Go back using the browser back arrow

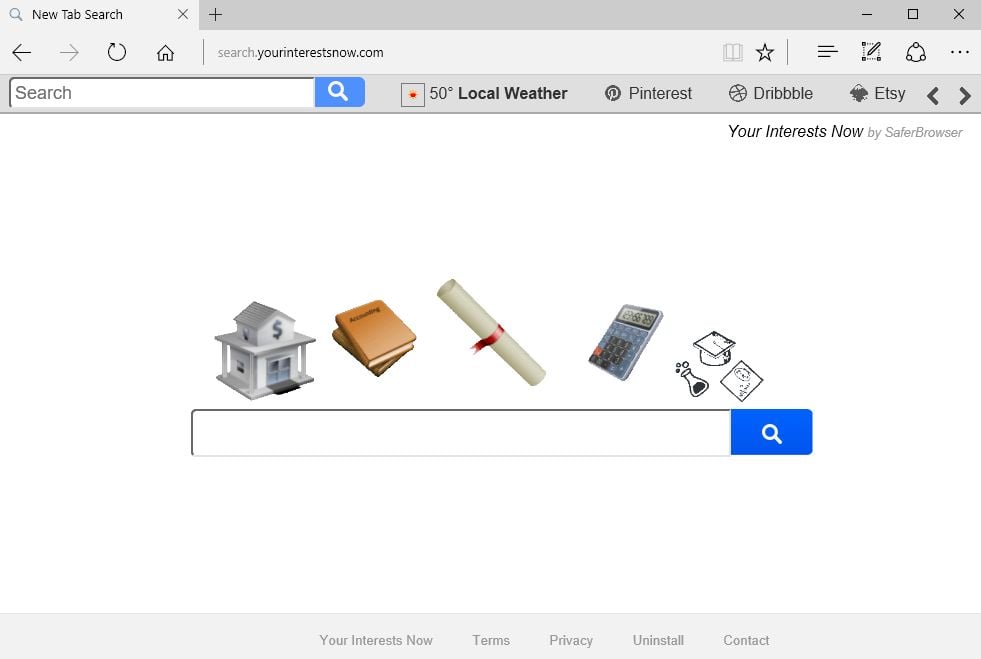(22, 53)
